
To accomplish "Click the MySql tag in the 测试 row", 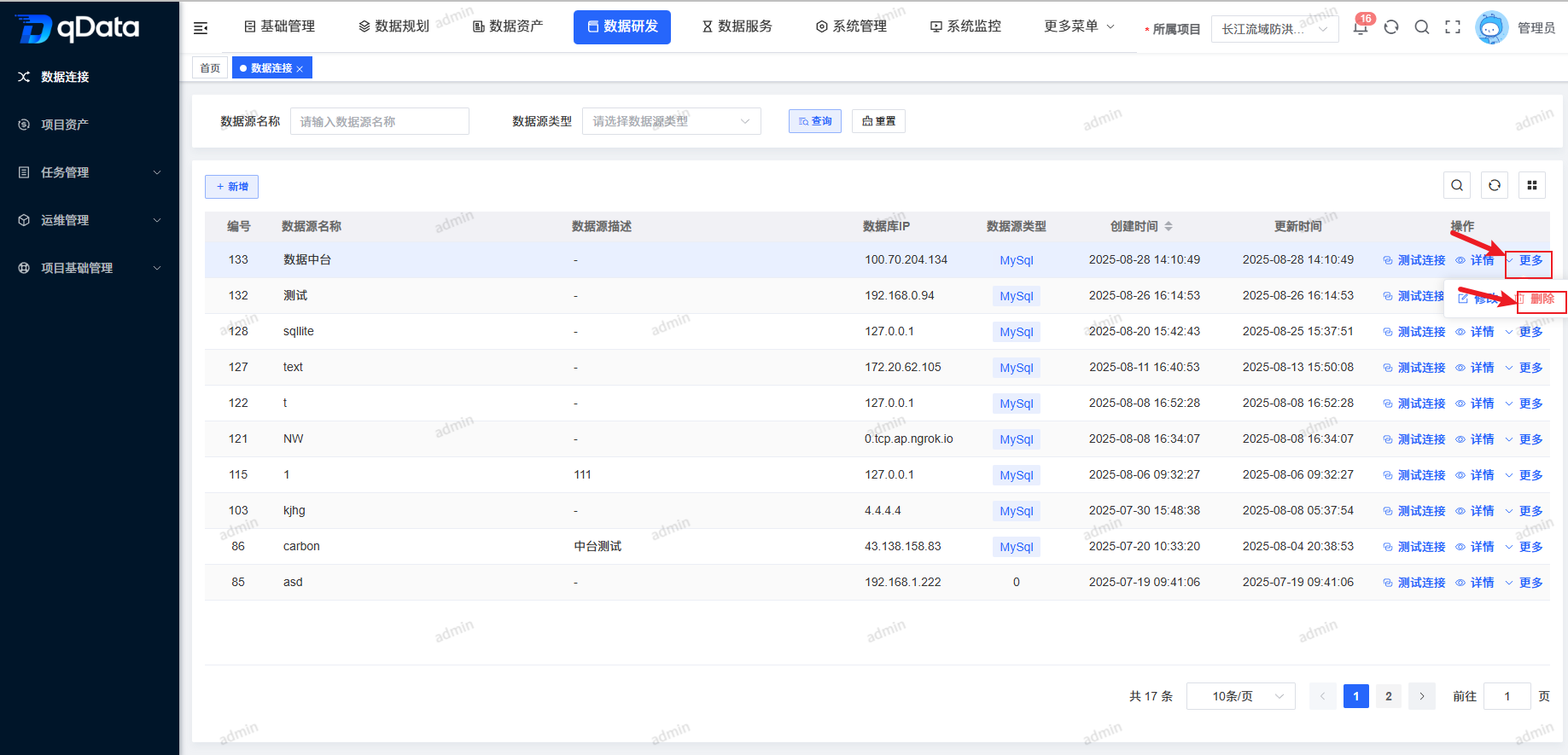I will 1017,296.
